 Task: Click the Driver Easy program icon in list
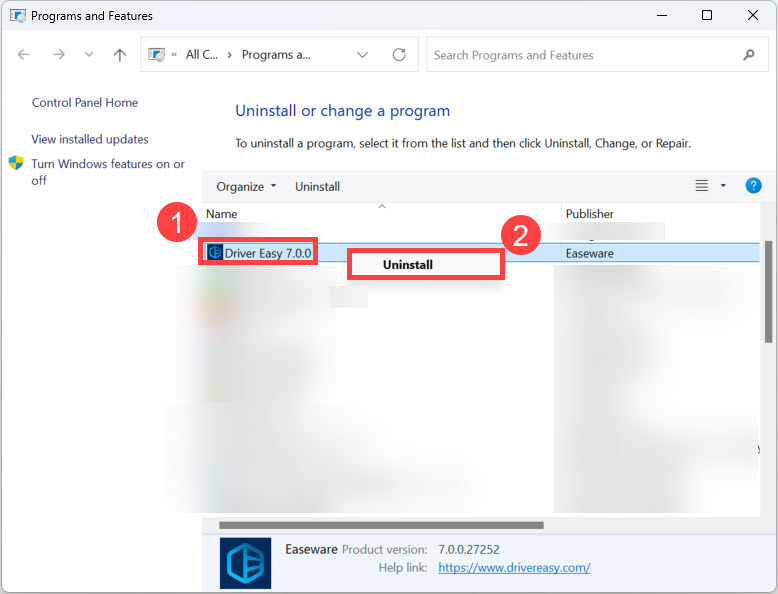pyautogui.click(x=214, y=253)
